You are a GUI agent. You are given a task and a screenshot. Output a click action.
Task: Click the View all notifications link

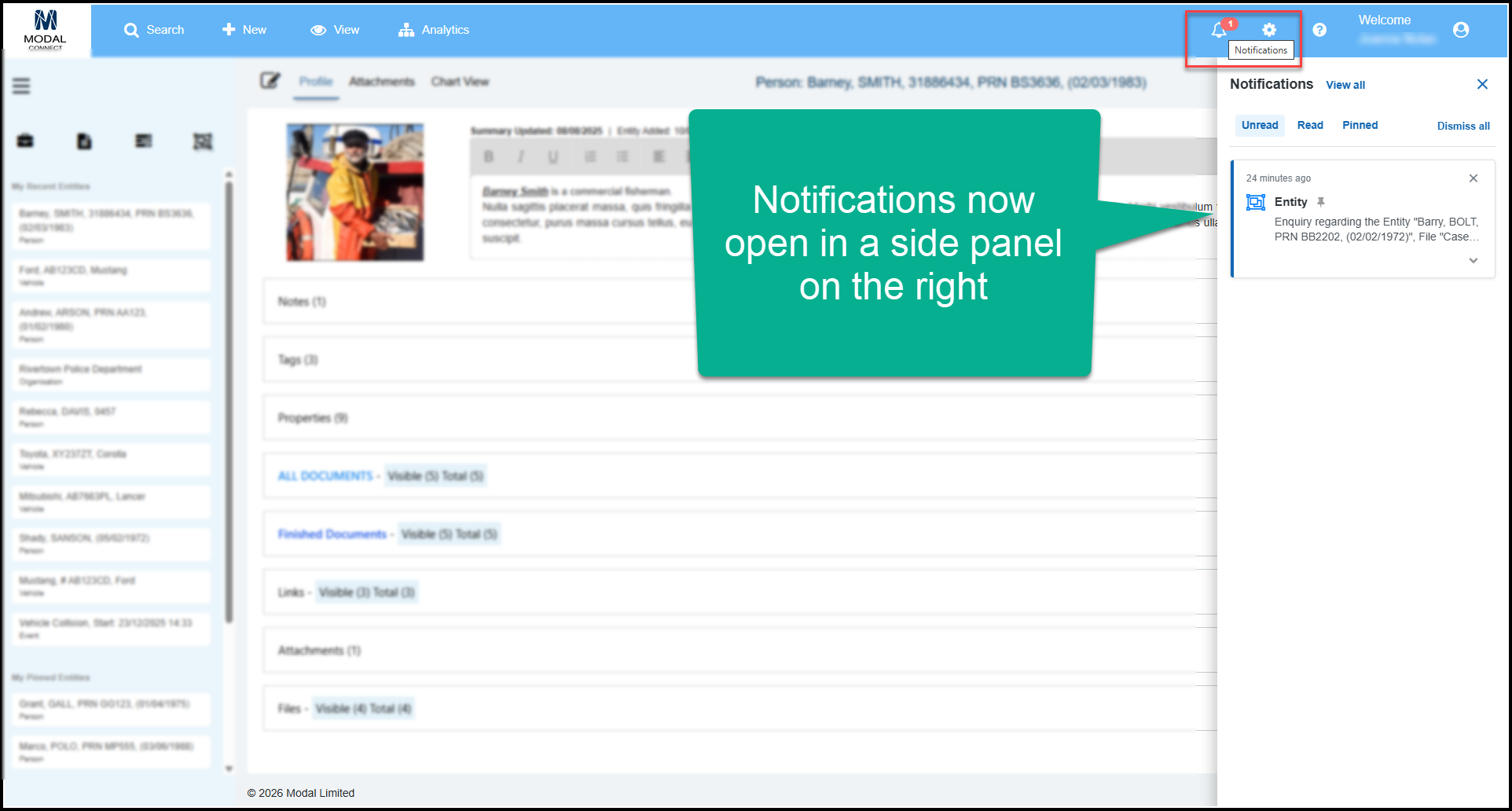point(1345,85)
